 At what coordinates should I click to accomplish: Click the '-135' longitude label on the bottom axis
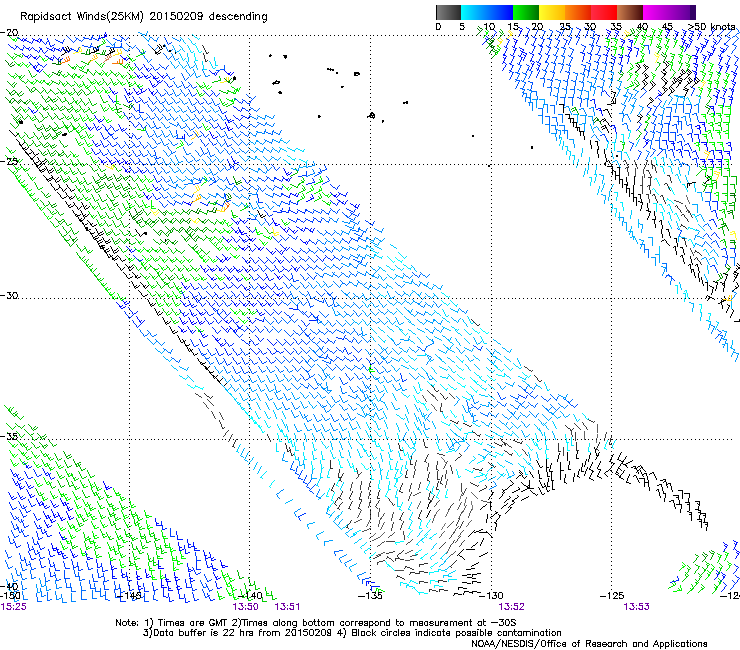point(370,596)
